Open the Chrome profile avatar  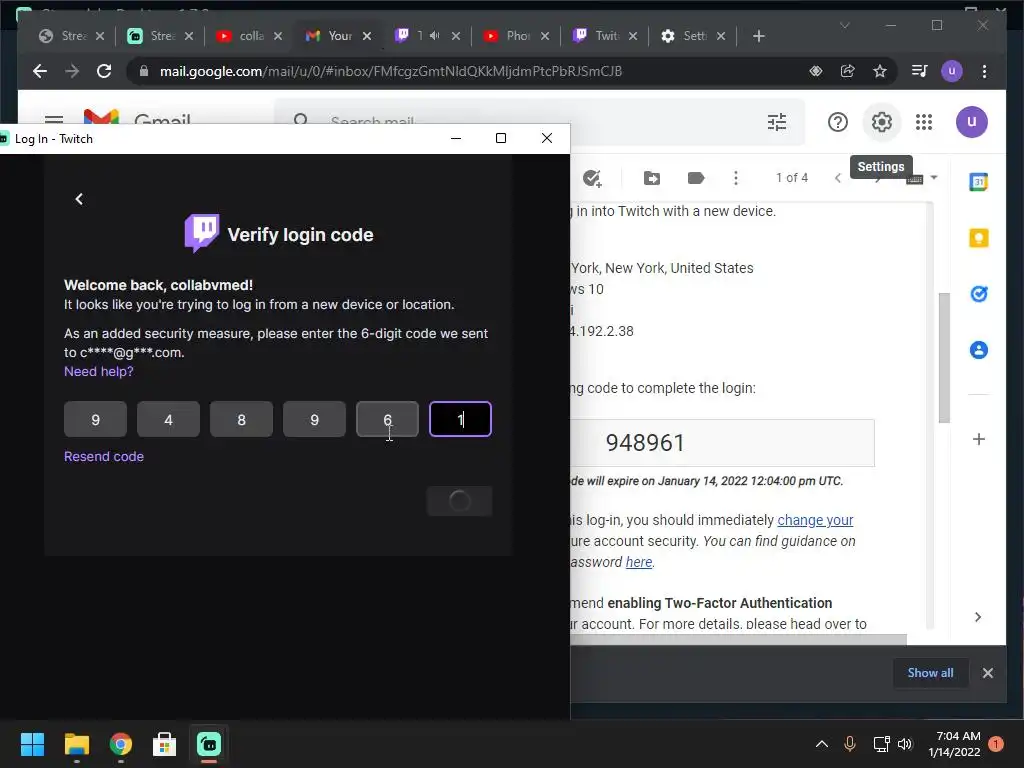coord(952,71)
